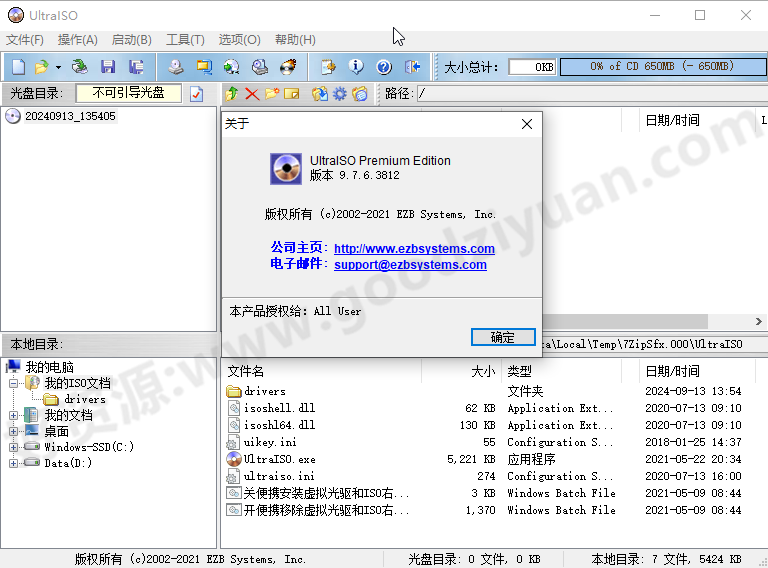
Task: Open the 启动(B) menu
Action: click(x=131, y=40)
